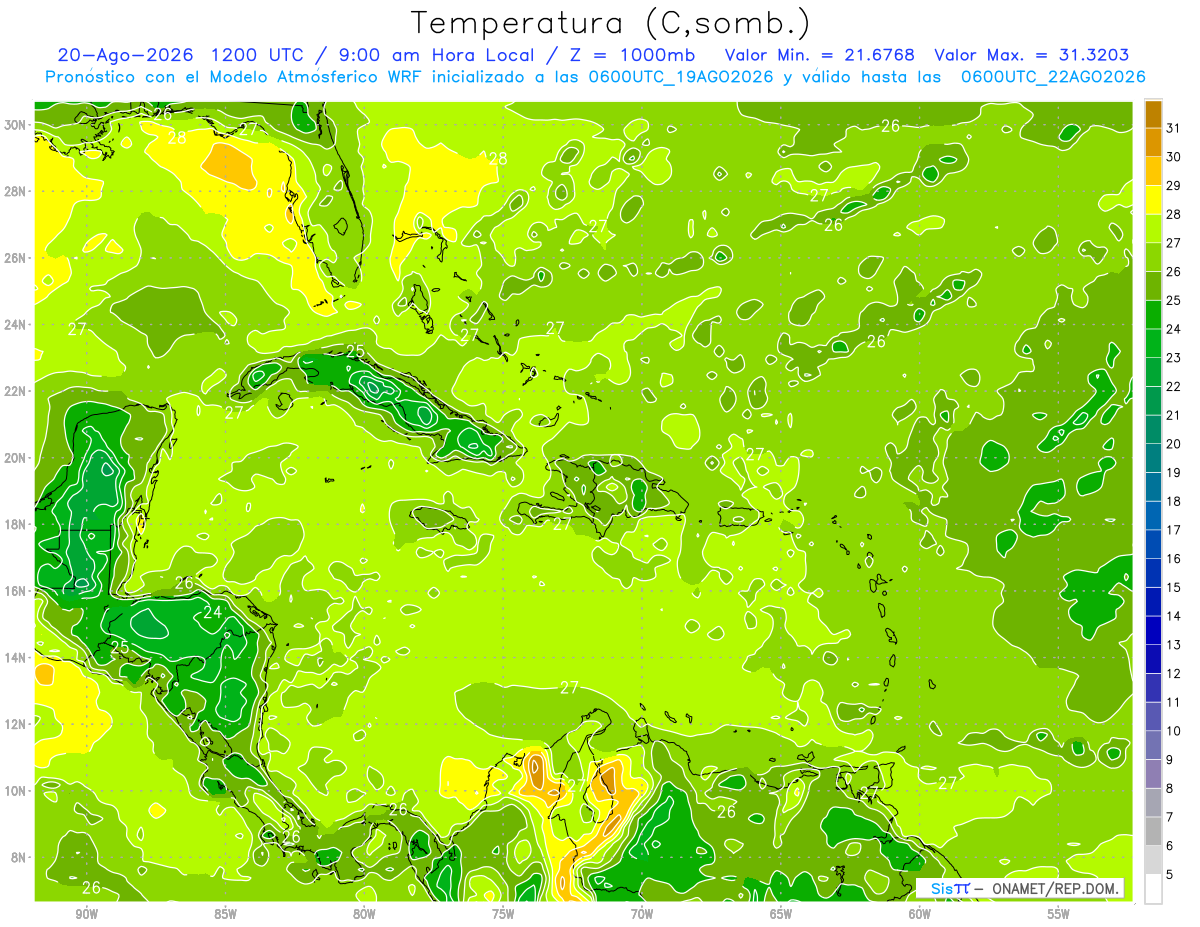This screenshot has height=927, width=1200.
Task: Click the title "Temperatura (C,somb.)"
Action: [x=611, y=23]
